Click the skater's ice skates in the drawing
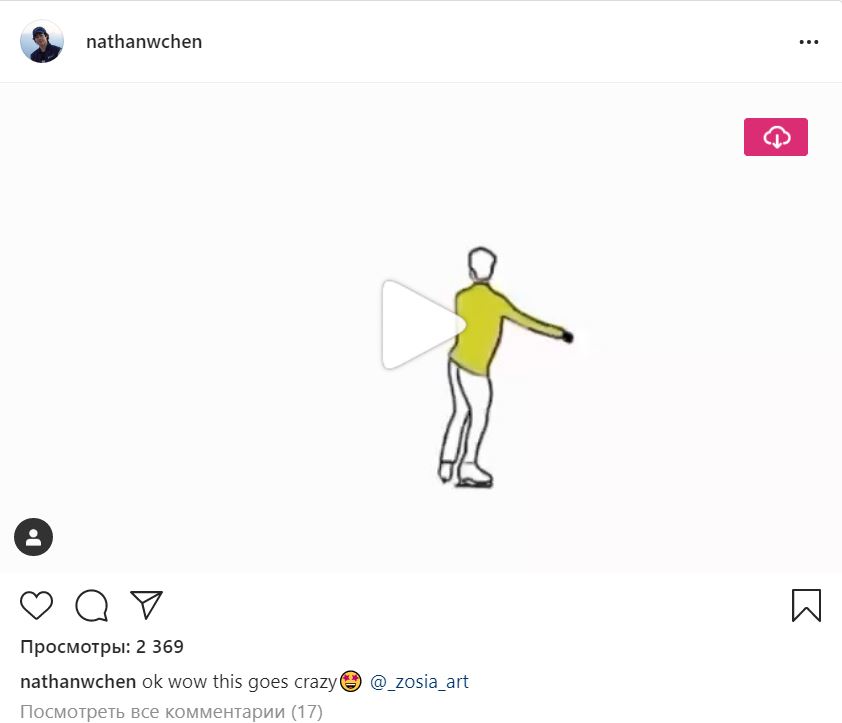 (x=468, y=473)
